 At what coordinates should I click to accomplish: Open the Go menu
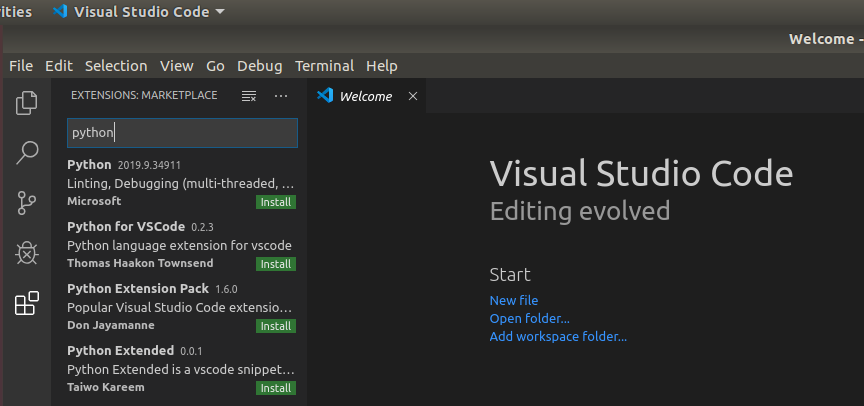coord(215,66)
